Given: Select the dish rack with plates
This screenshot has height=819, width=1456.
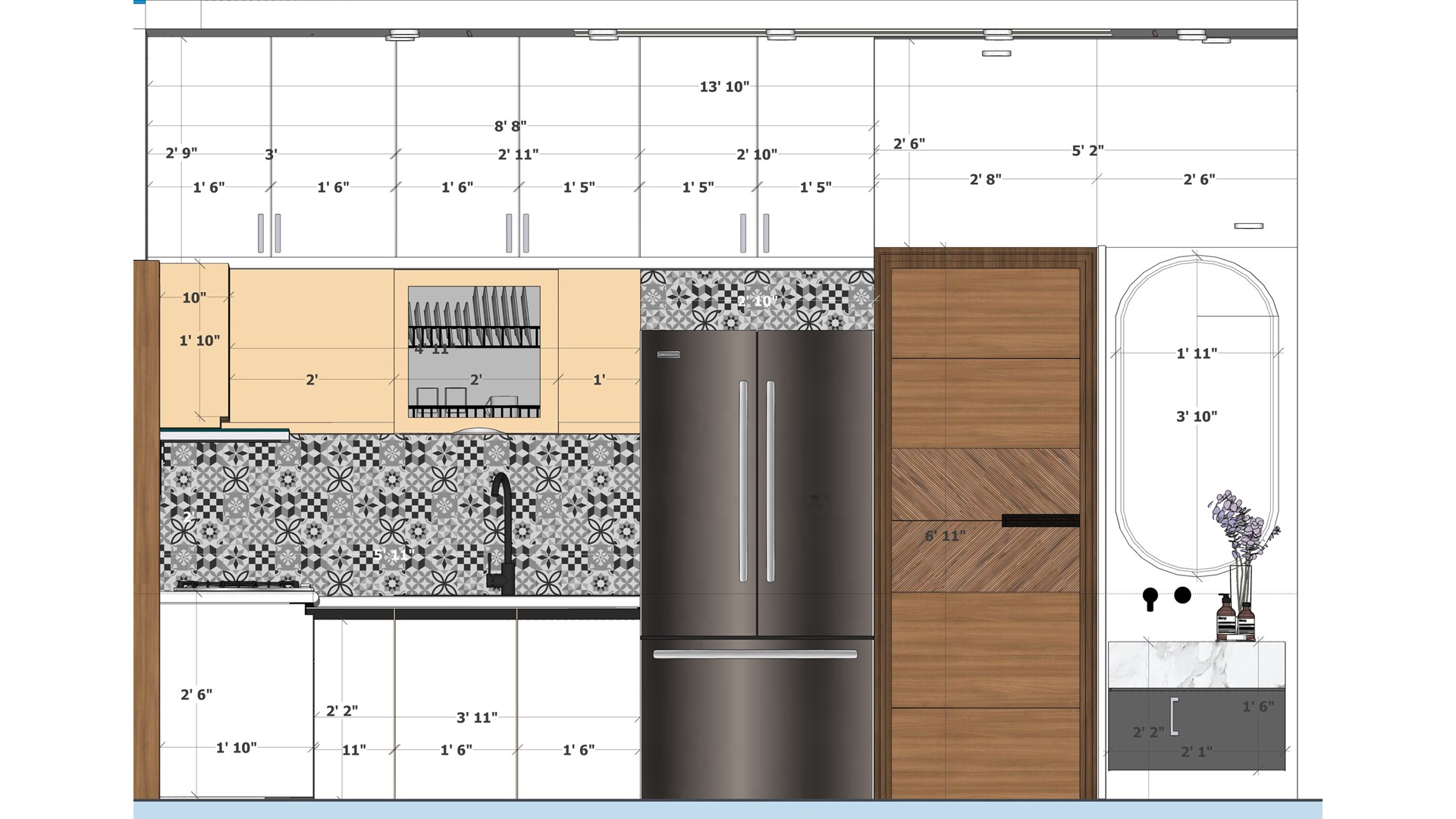Looking at the screenshot, I should 474,352.
